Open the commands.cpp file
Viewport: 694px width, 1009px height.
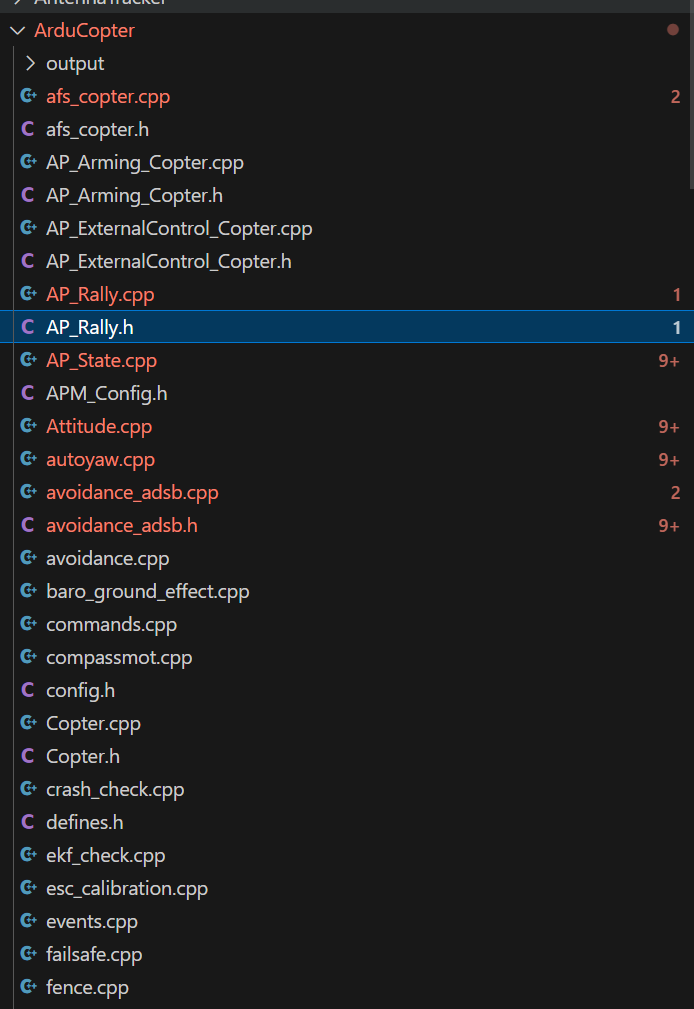(x=111, y=624)
